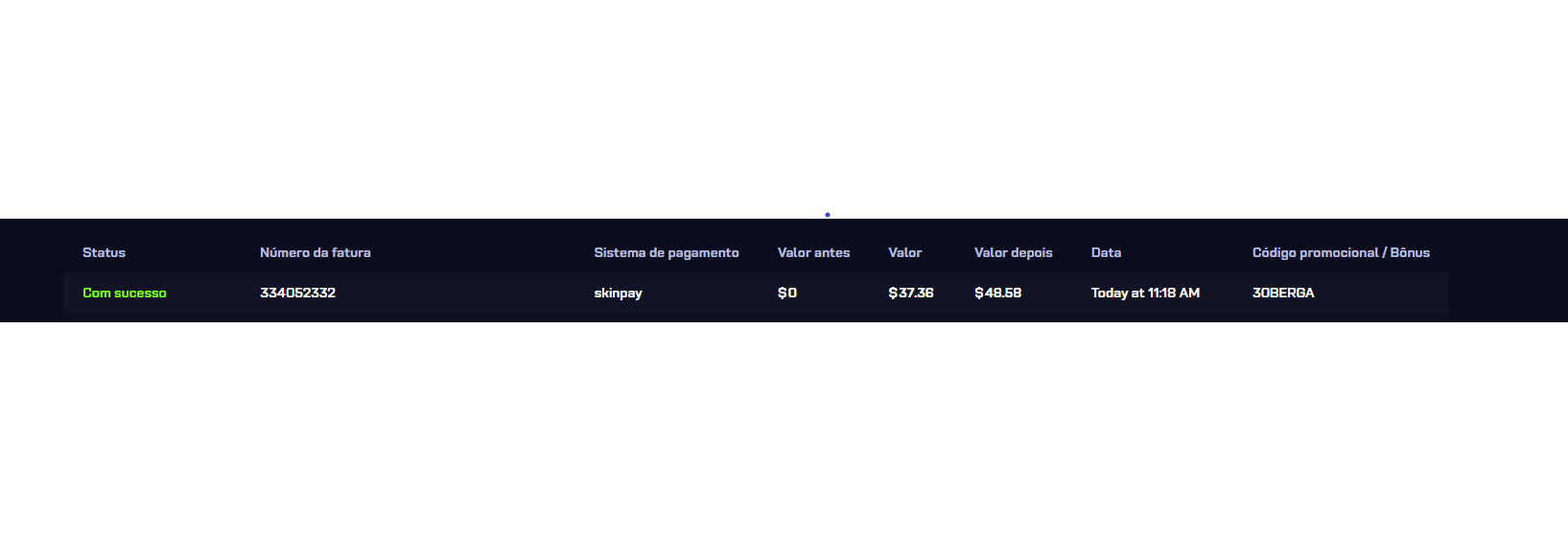This screenshot has width=1568, height=541.
Task: Click the Código promocional / Bônus header
Action: pos(1341,253)
